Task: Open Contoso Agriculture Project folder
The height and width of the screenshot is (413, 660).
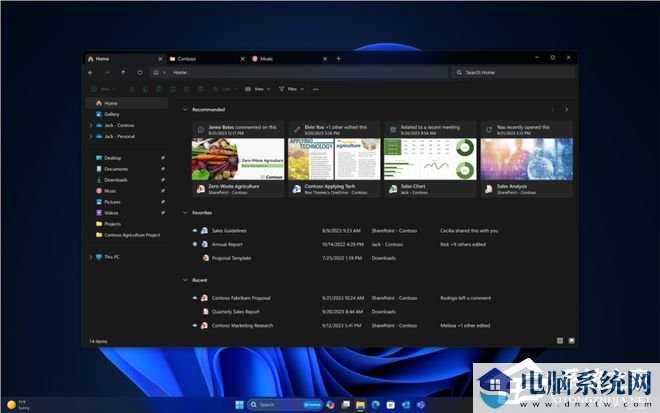Action: coord(128,235)
